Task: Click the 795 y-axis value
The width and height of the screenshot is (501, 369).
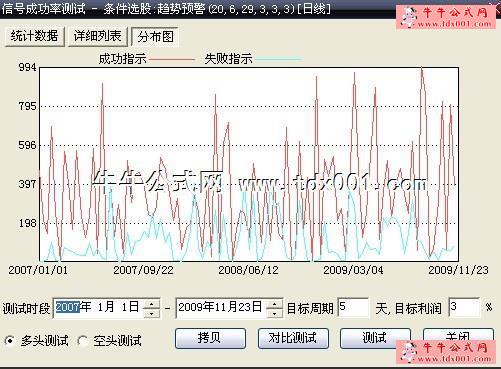Action: pos(27,106)
